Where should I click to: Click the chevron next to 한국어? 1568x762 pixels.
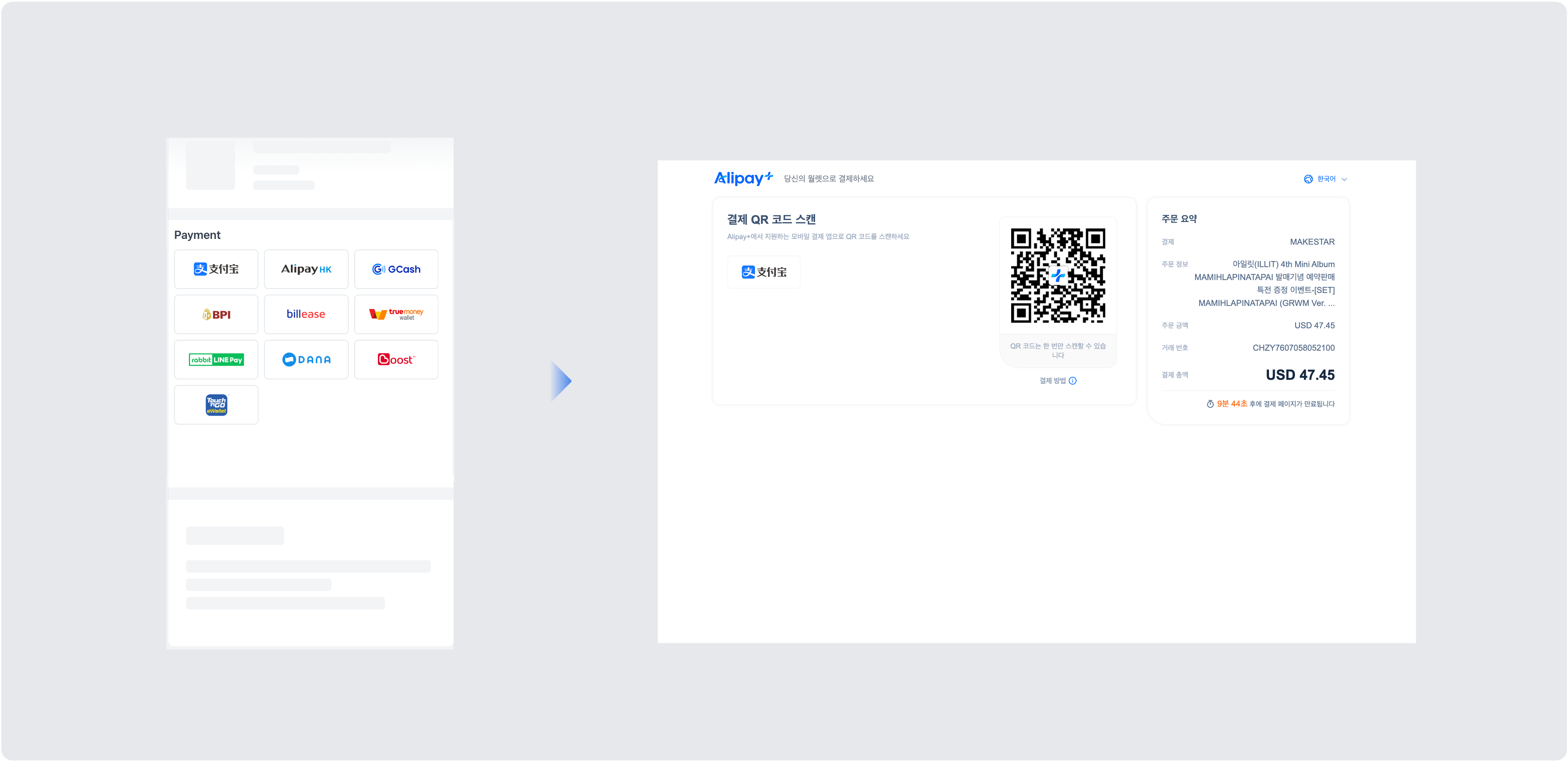[1344, 180]
